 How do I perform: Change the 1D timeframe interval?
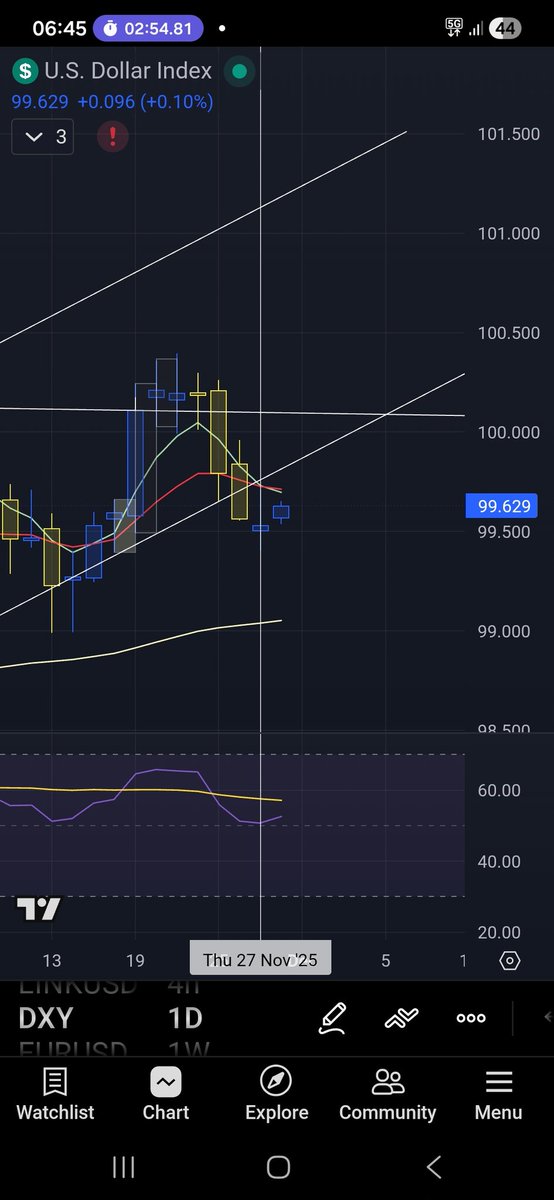coord(185,1018)
